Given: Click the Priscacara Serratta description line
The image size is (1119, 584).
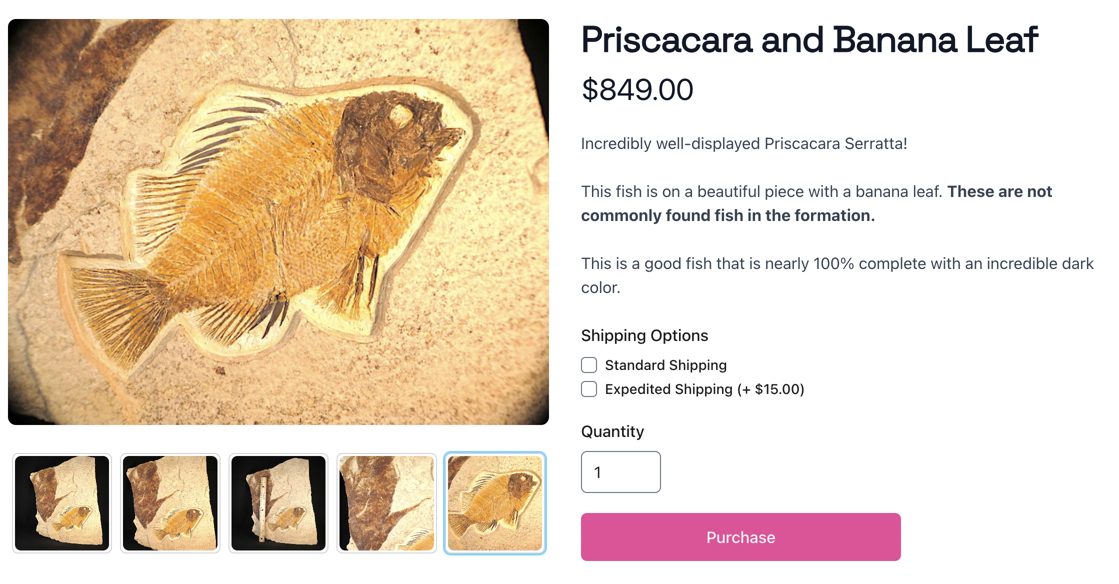Looking at the screenshot, I should coord(744,143).
